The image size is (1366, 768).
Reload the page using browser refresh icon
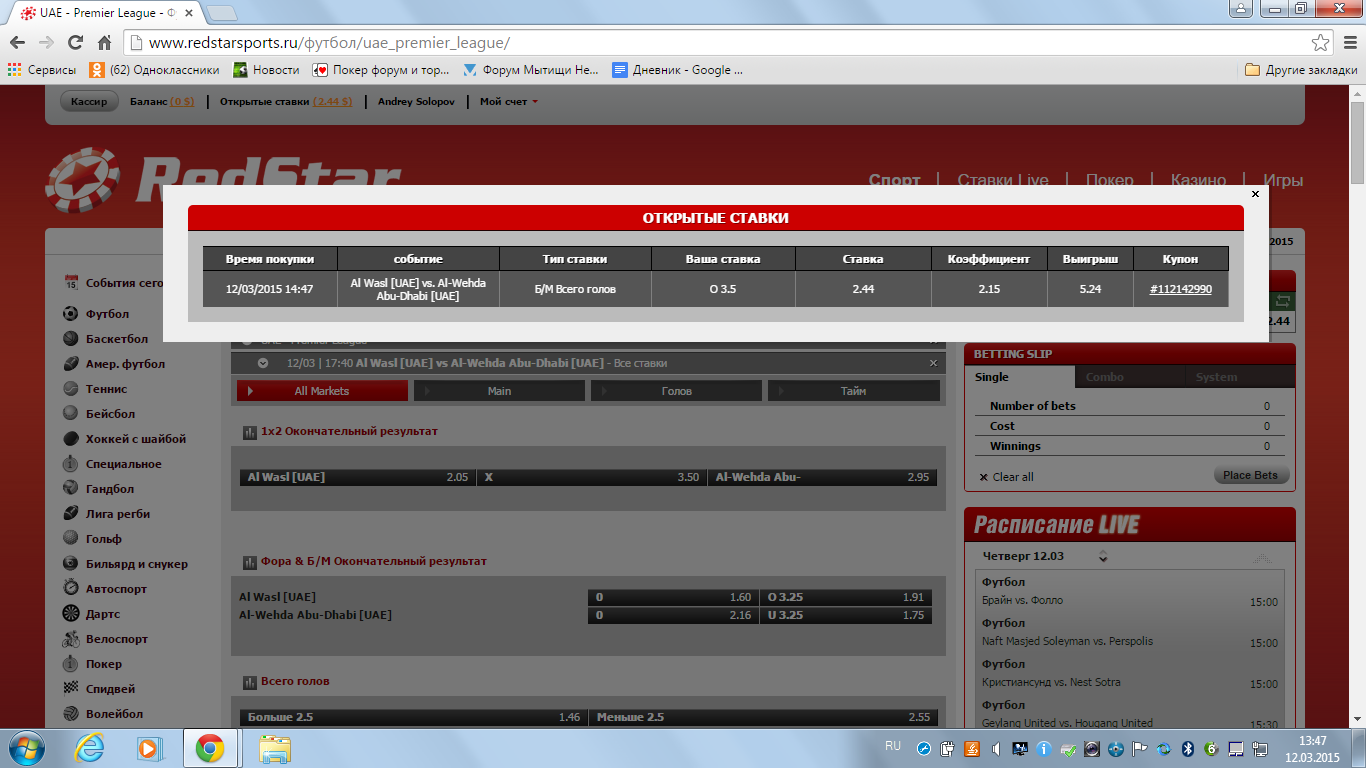(75, 43)
